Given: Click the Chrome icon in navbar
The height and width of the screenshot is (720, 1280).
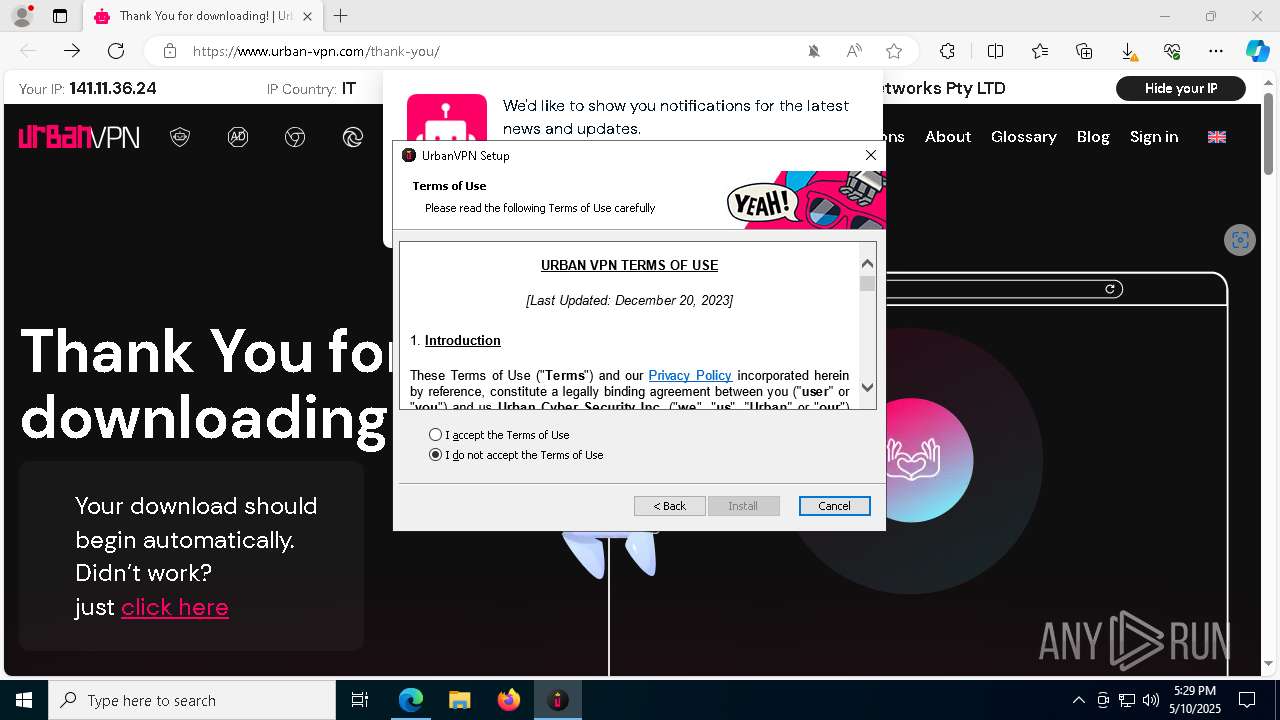Looking at the screenshot, I should point(295,137).
